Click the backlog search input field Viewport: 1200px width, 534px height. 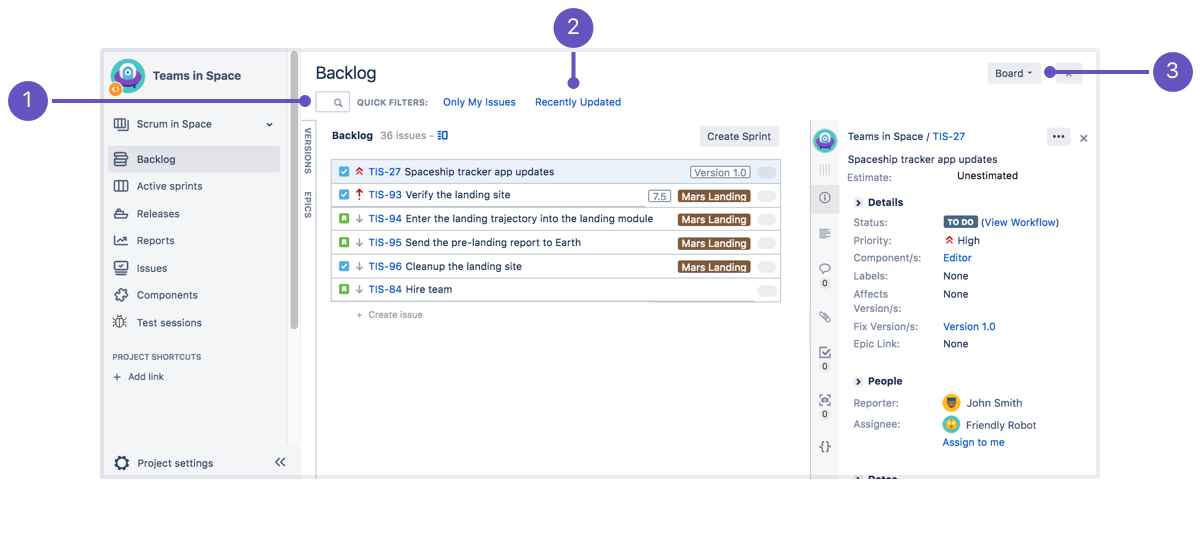(x=332, y=102)
